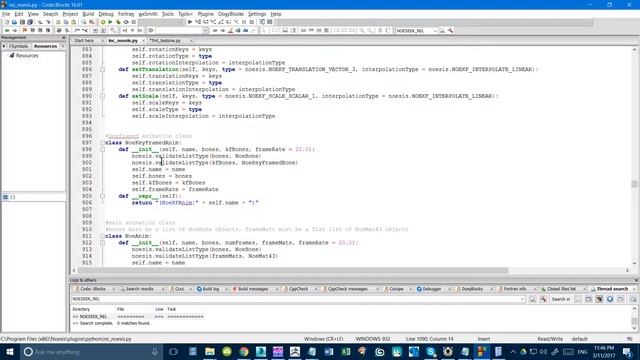Screen dimensions: 640x360
Task: Click the Redo toolbar icon
Action: tap(48, 22)
